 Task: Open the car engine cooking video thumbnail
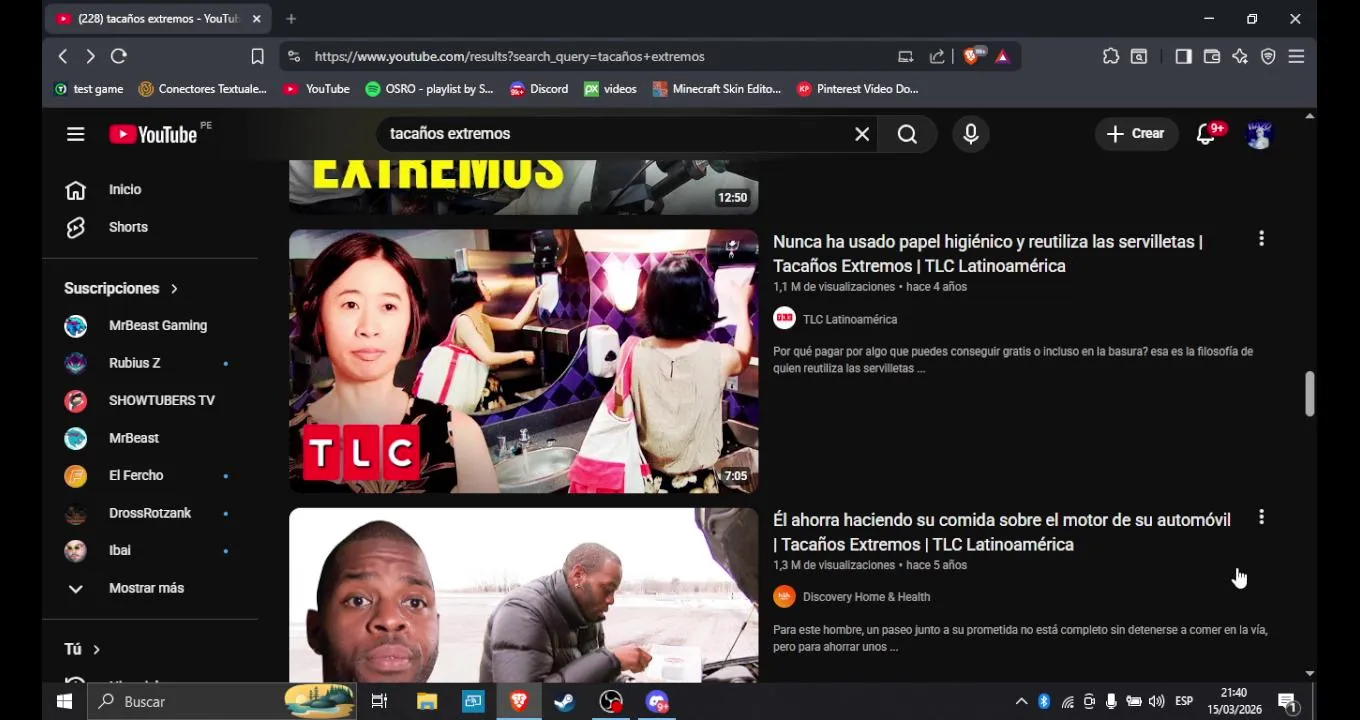[524, 595]
